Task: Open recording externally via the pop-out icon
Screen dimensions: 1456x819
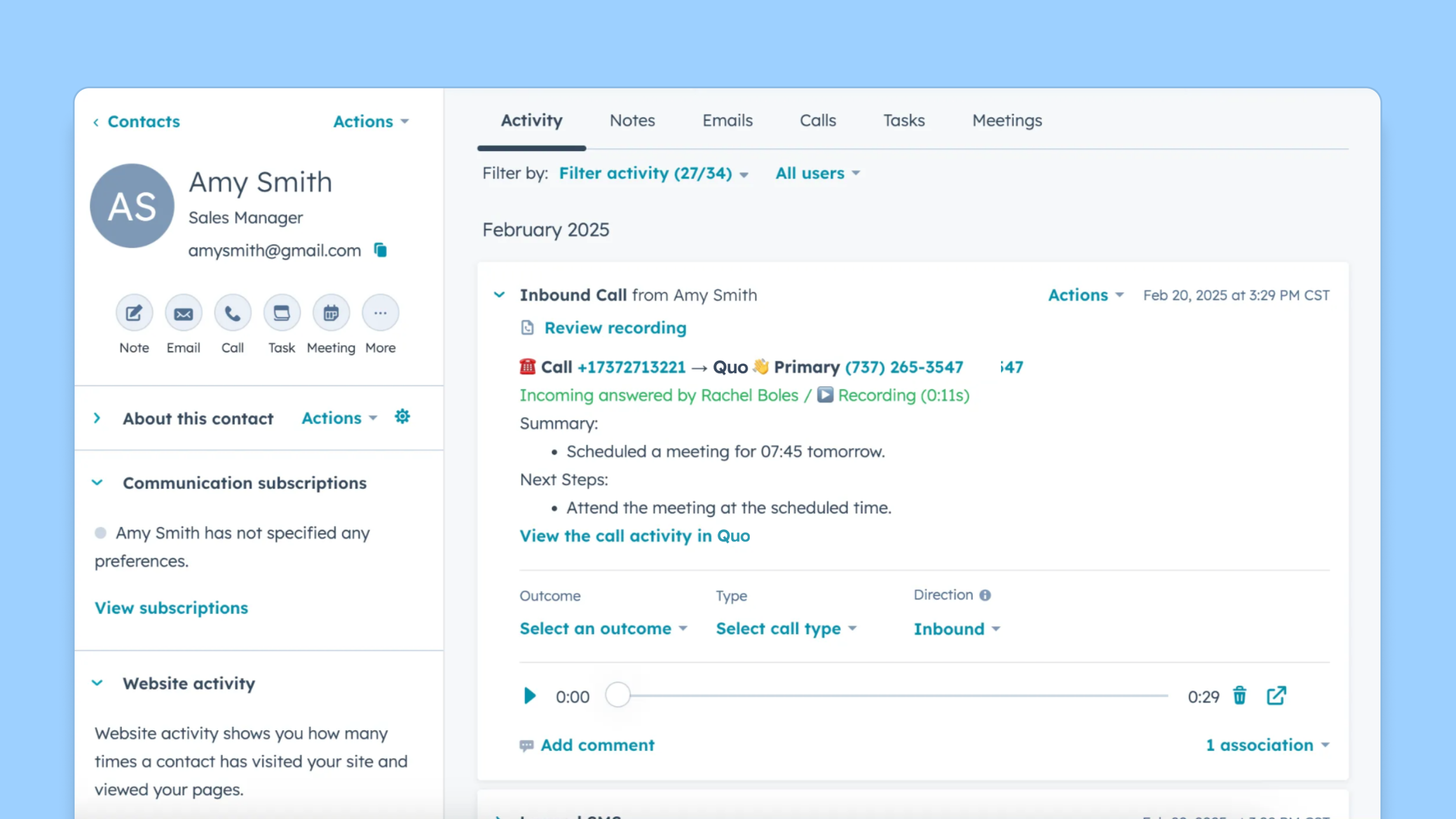Action: click(x=1276, y=696)
